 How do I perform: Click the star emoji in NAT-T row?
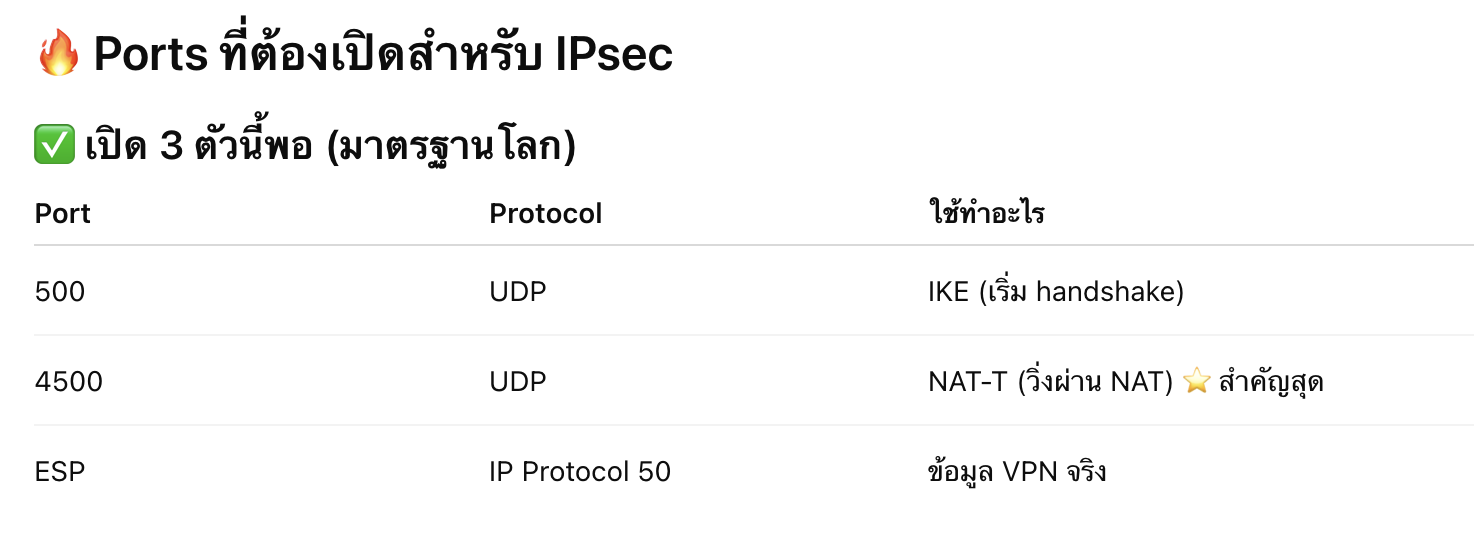pos(1196,382)
